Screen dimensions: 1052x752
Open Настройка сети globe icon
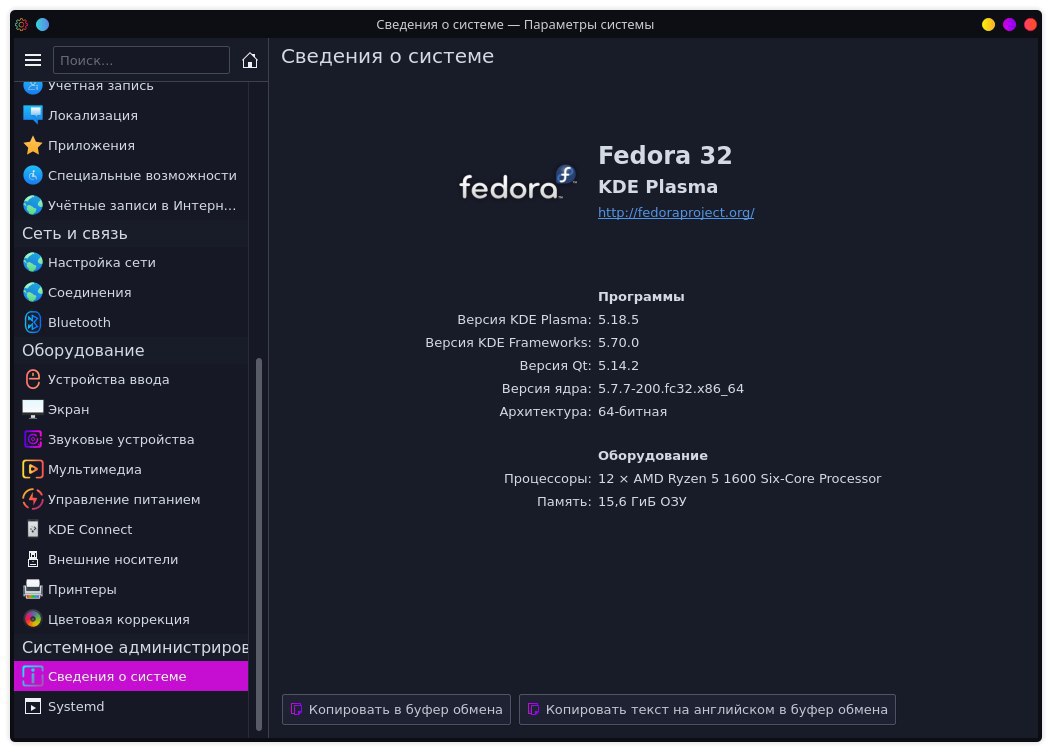point(32,262)
